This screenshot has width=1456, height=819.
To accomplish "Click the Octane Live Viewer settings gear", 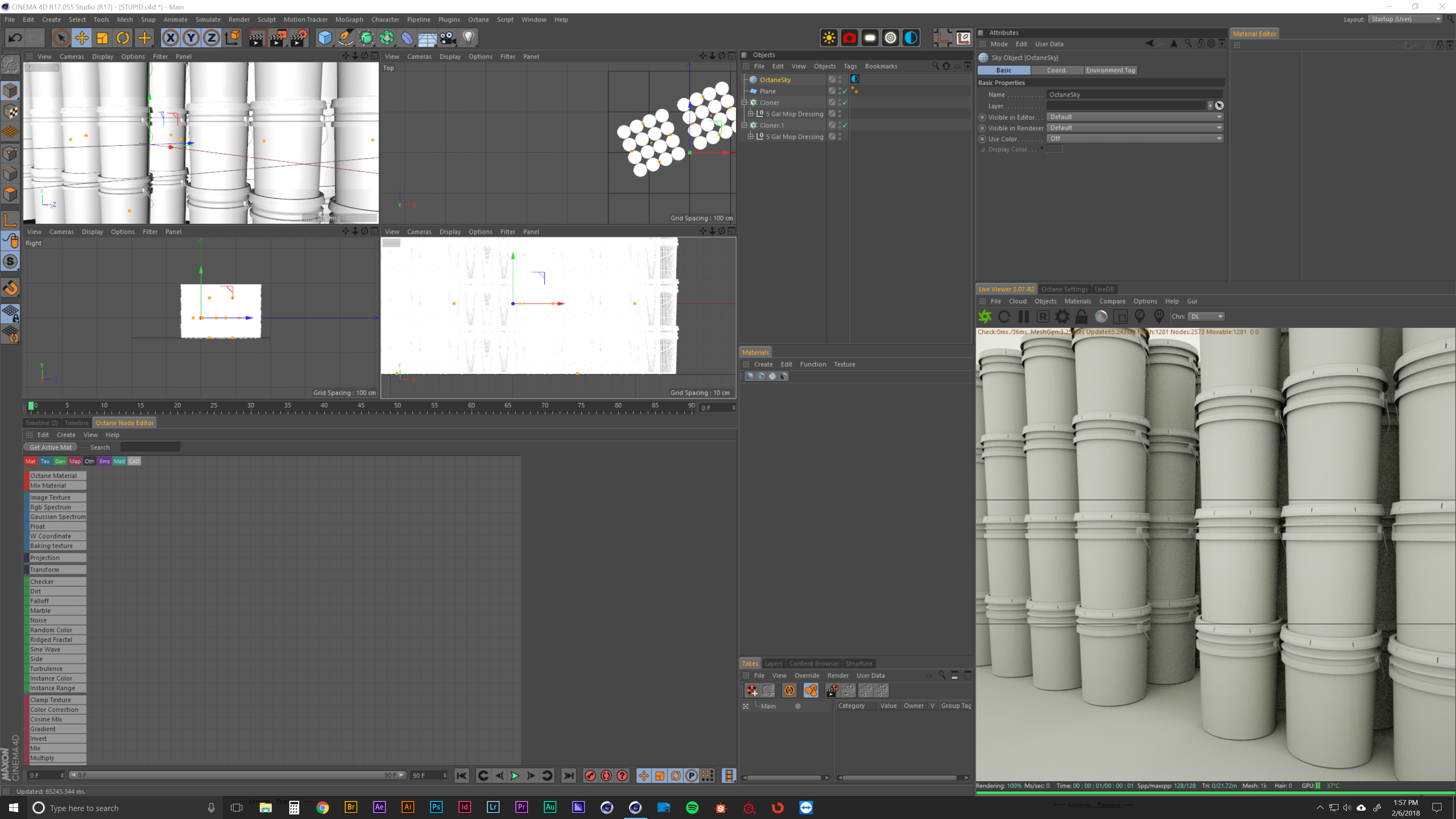I will point(1062,317).
